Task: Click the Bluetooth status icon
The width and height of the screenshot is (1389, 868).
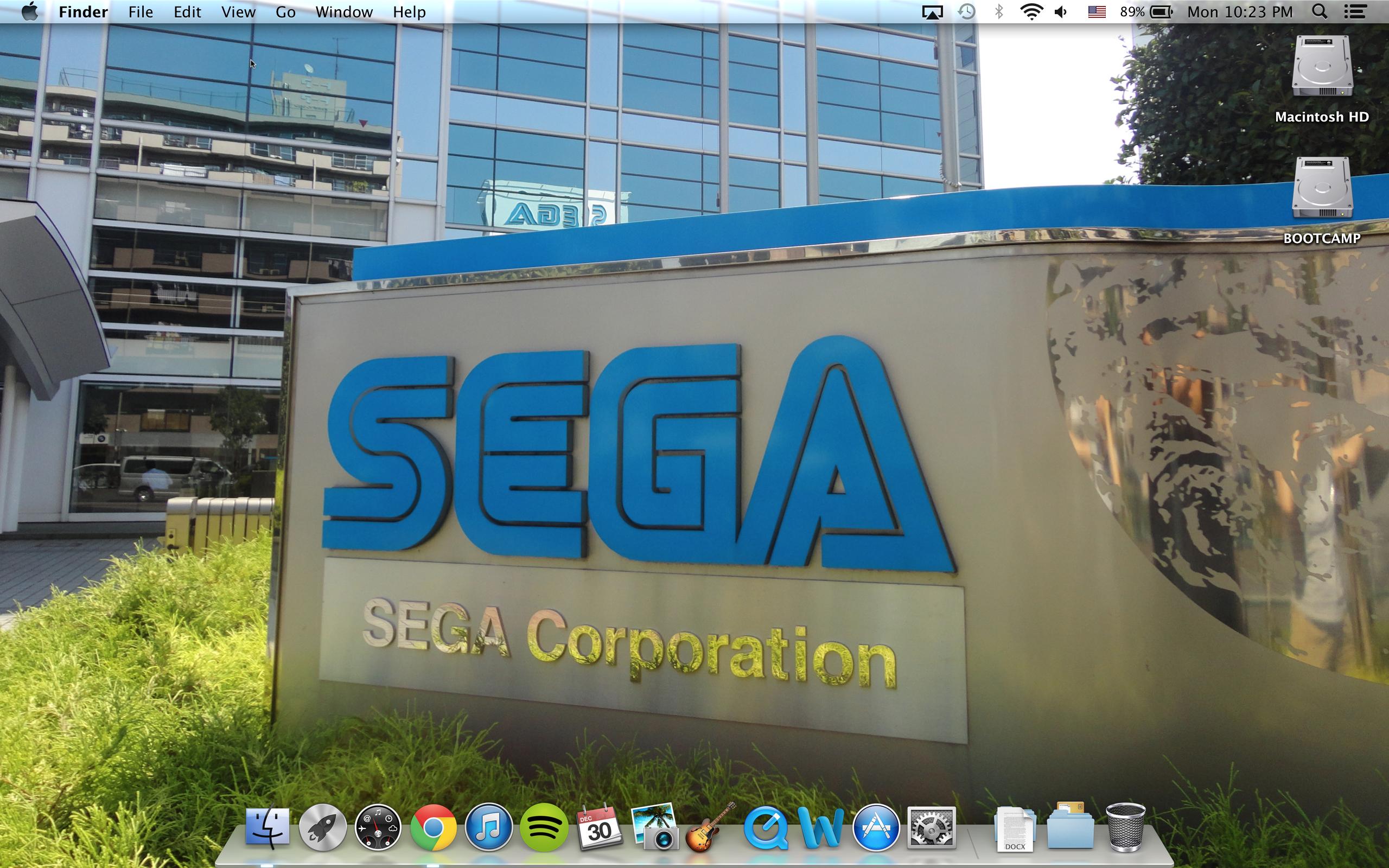Action: click(x=999, y=11)
